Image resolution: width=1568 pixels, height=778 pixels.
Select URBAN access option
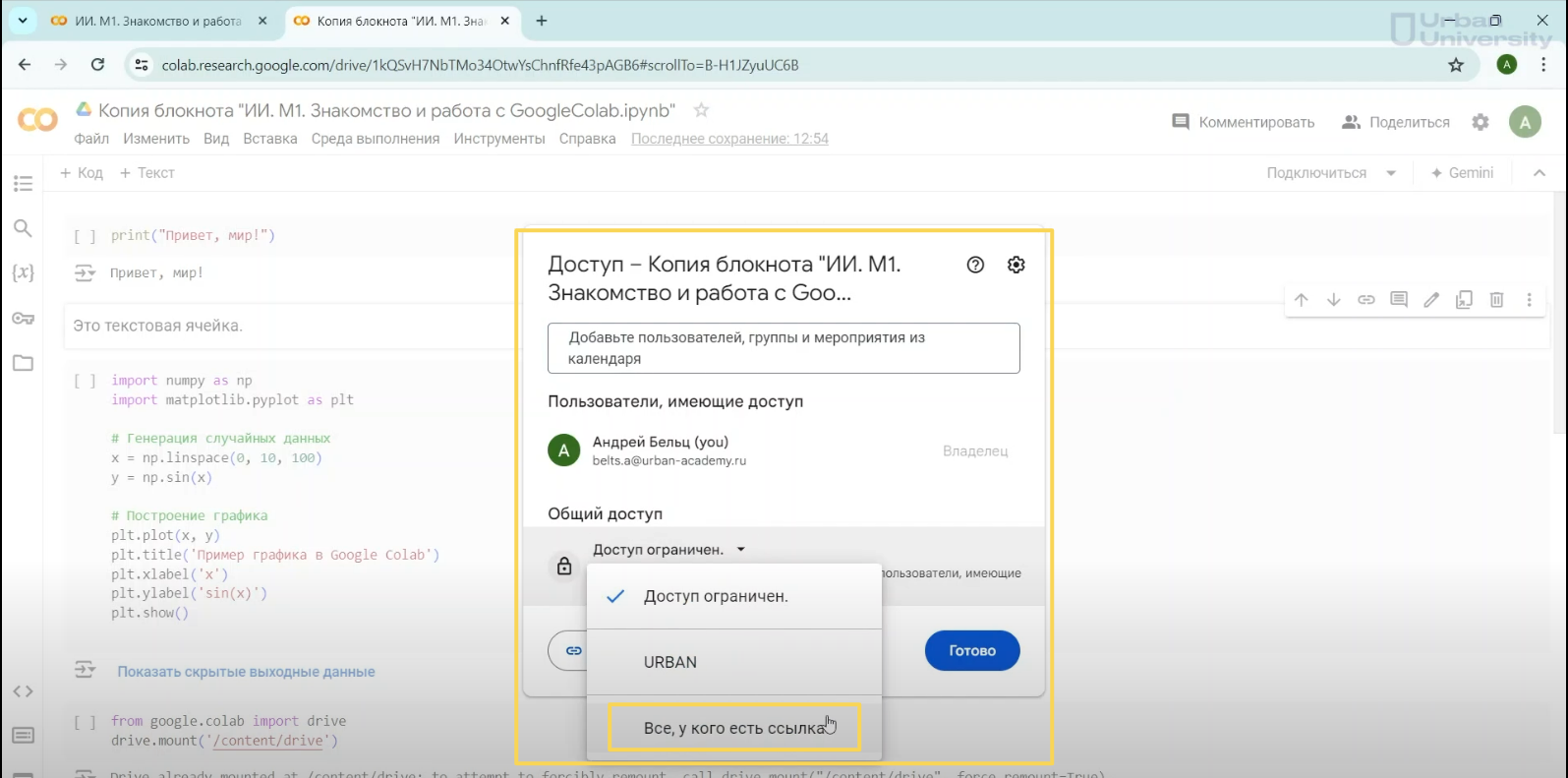click(x=670, y=662)
